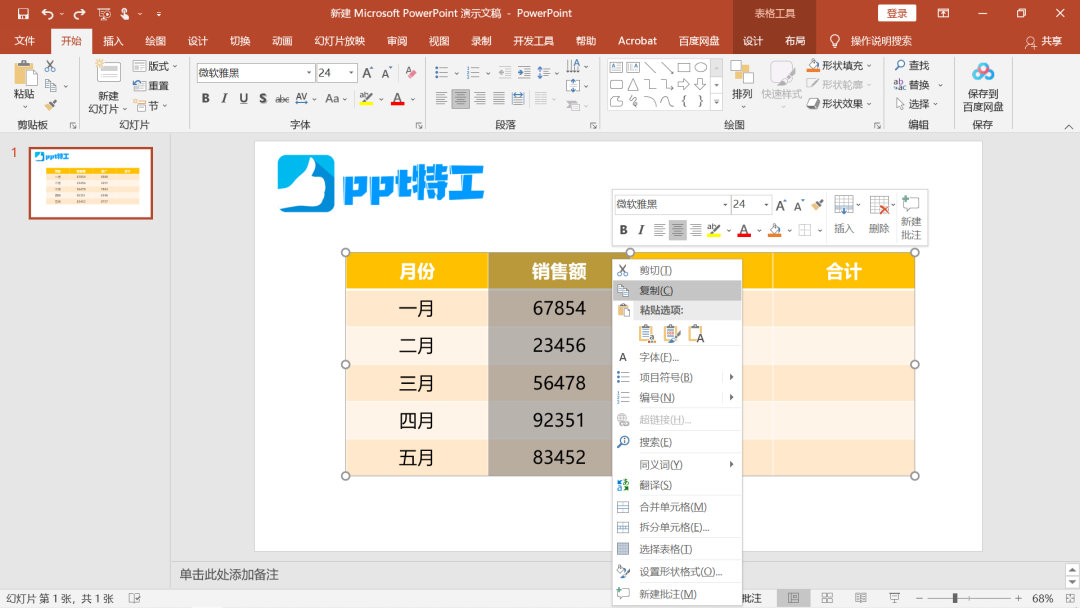Open the ribbon font name dropdown 微软雅黑
This screenshot has width=1080, height=608.
(309, 73)
